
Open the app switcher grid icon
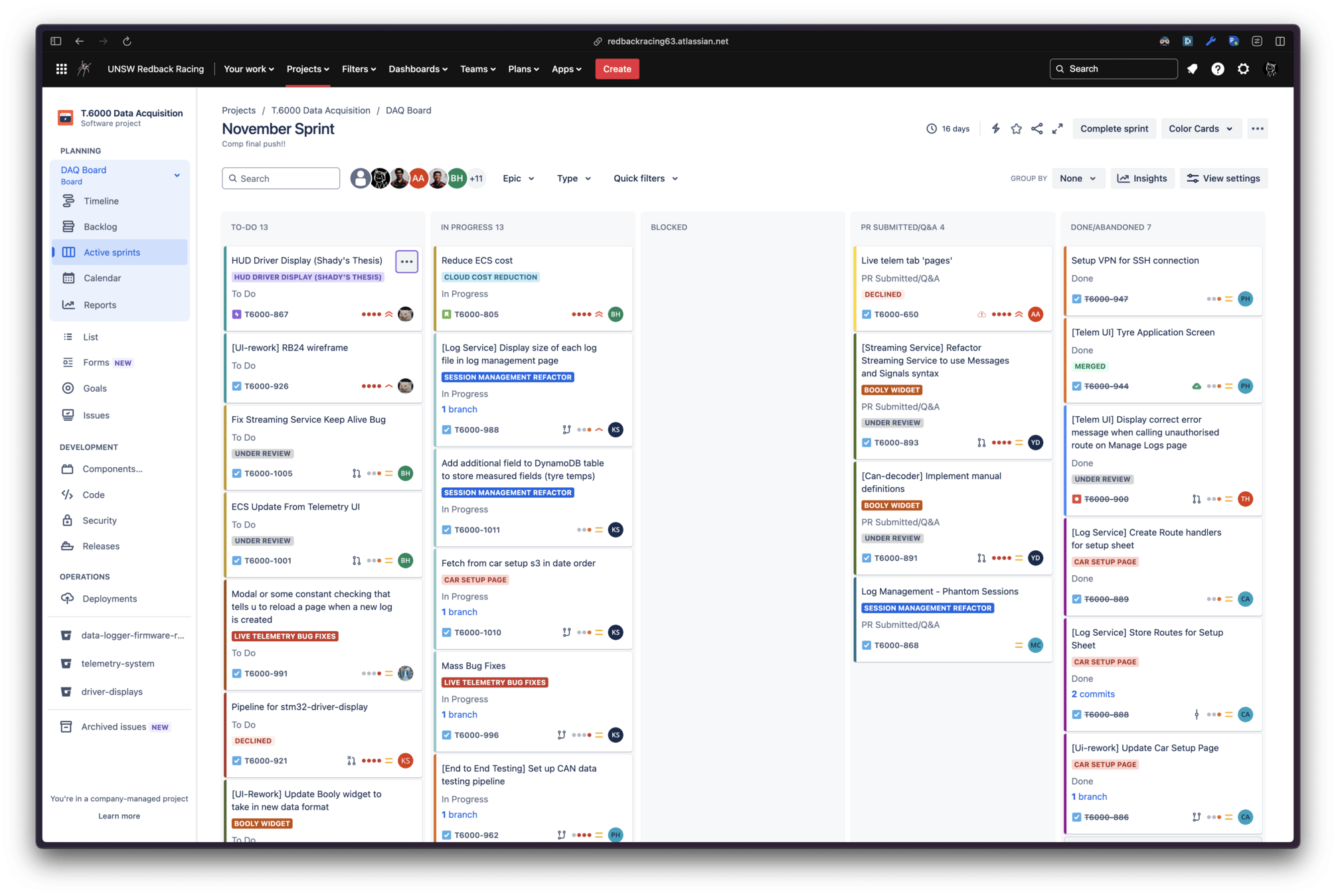coord(61,69)
